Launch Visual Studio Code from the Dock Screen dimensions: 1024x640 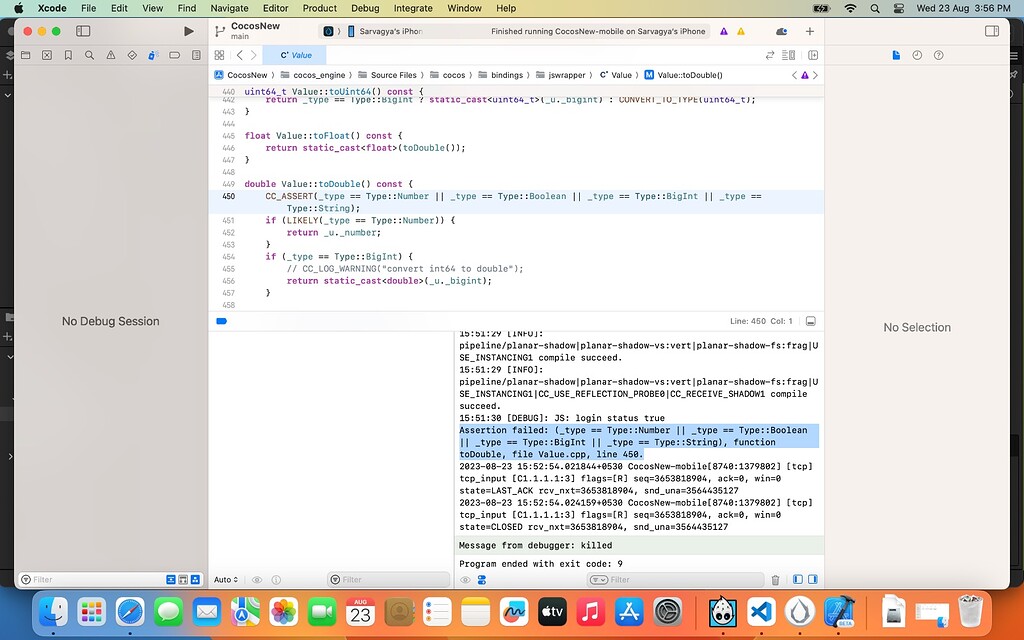[x=761, y=611]
